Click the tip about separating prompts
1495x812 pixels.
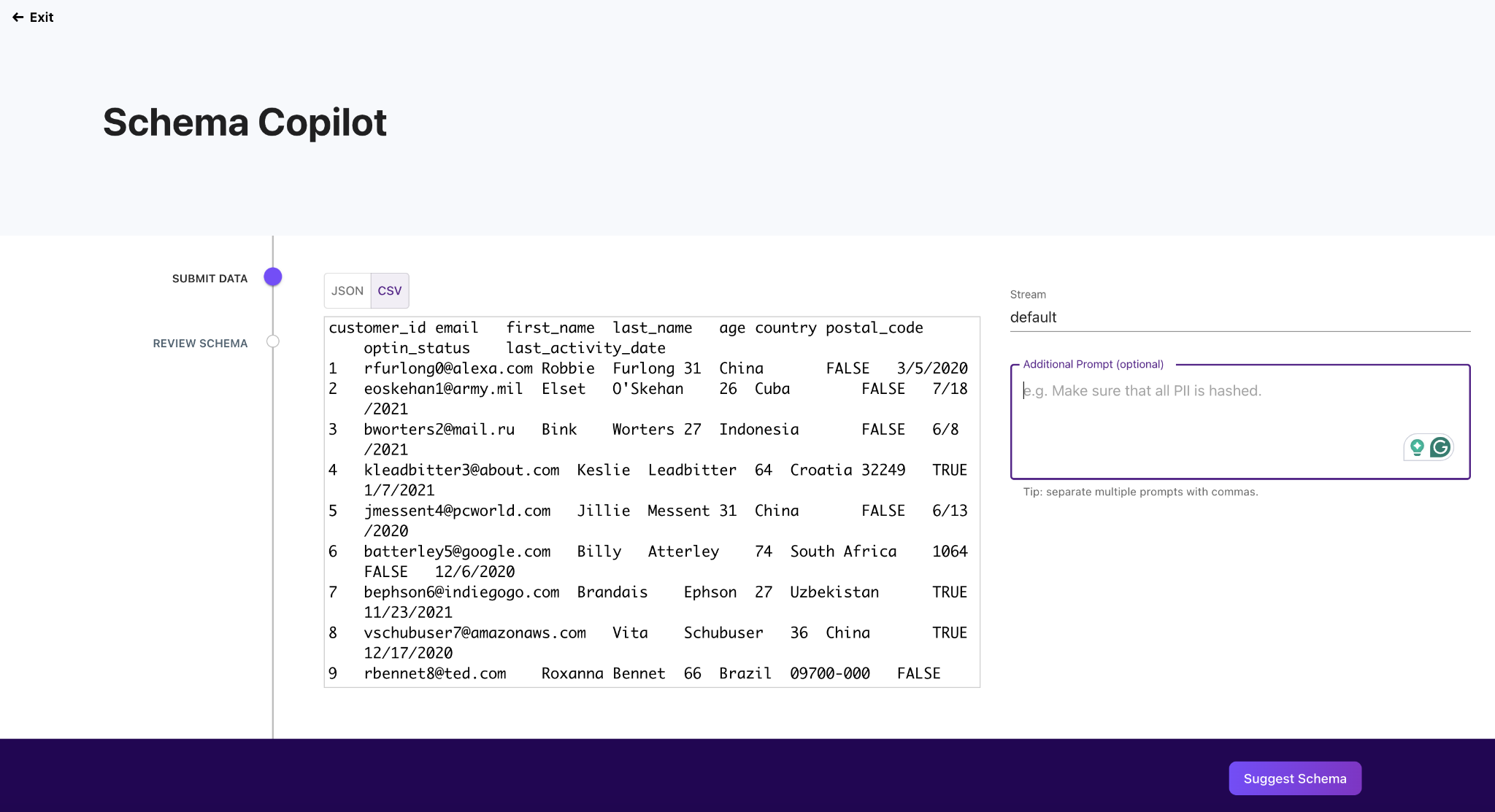(1140, 492)
